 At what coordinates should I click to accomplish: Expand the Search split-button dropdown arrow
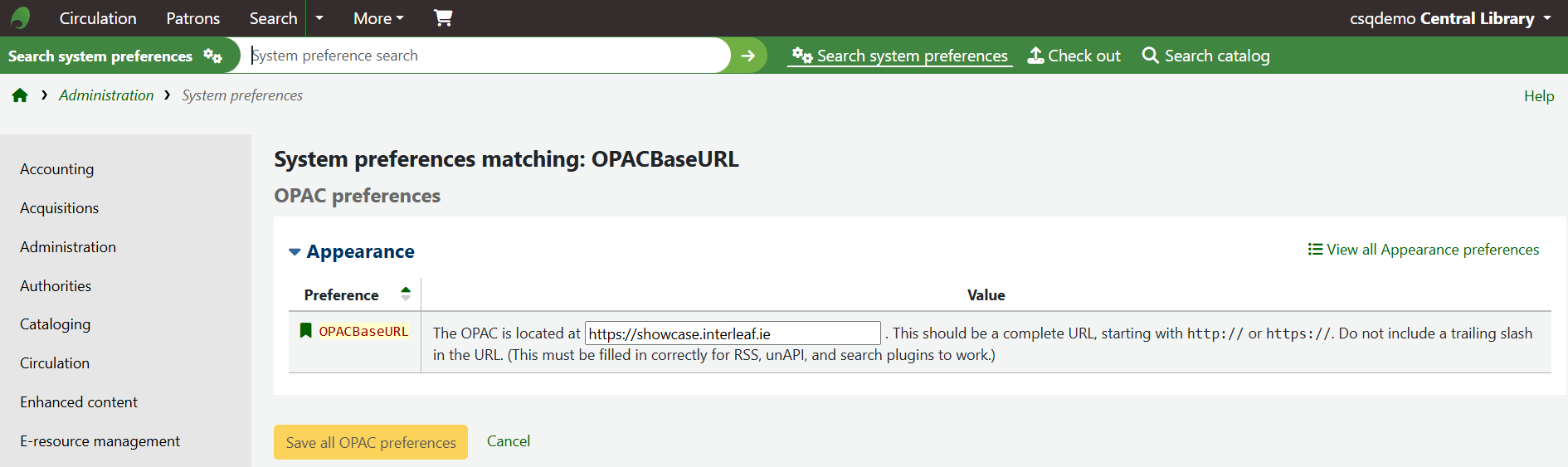pyautogui.click(x=319, y=17)
